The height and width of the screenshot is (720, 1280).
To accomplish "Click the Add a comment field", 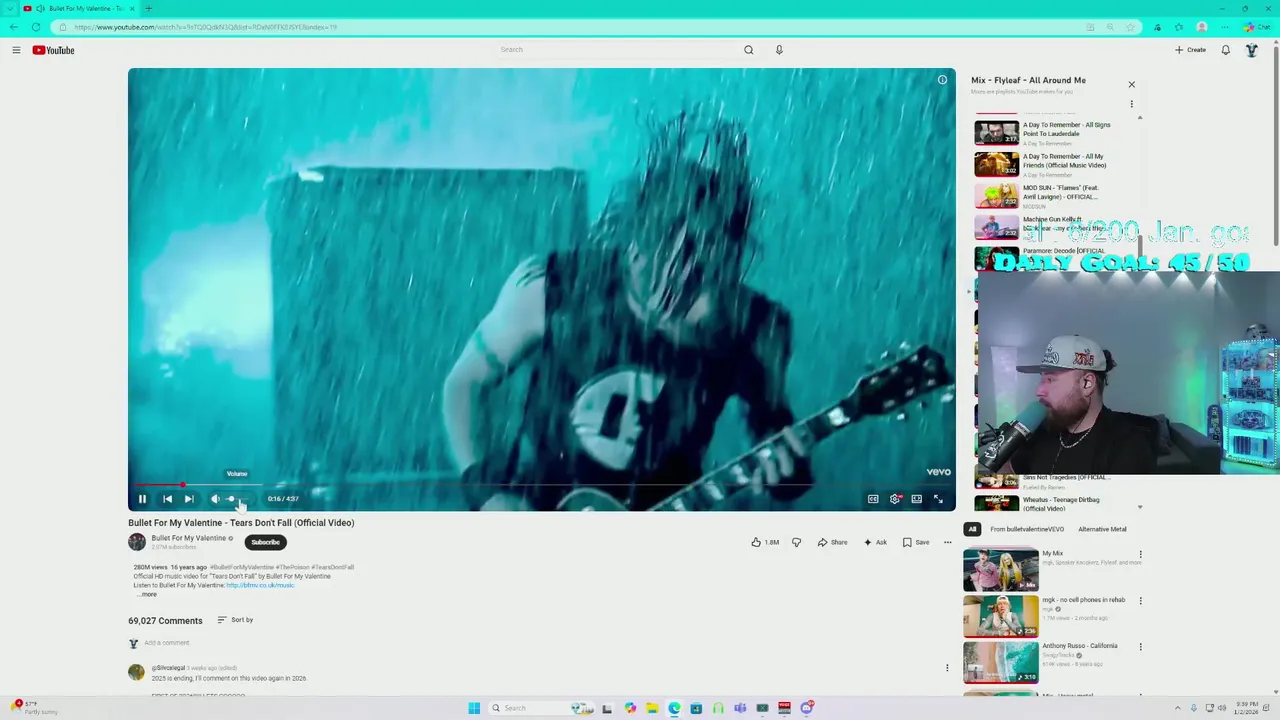I will [x=166, y=643].
